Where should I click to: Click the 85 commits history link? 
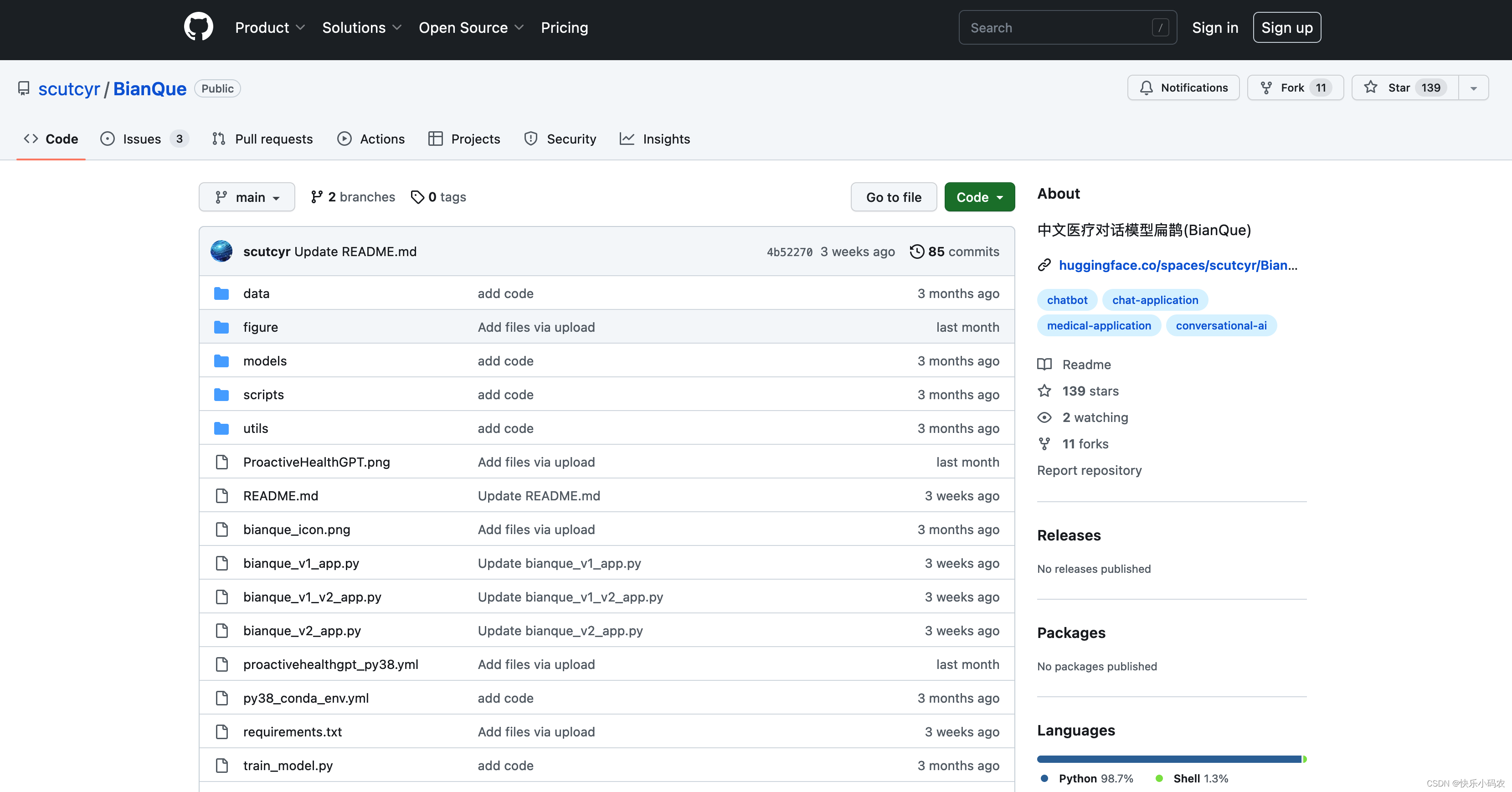954,251
